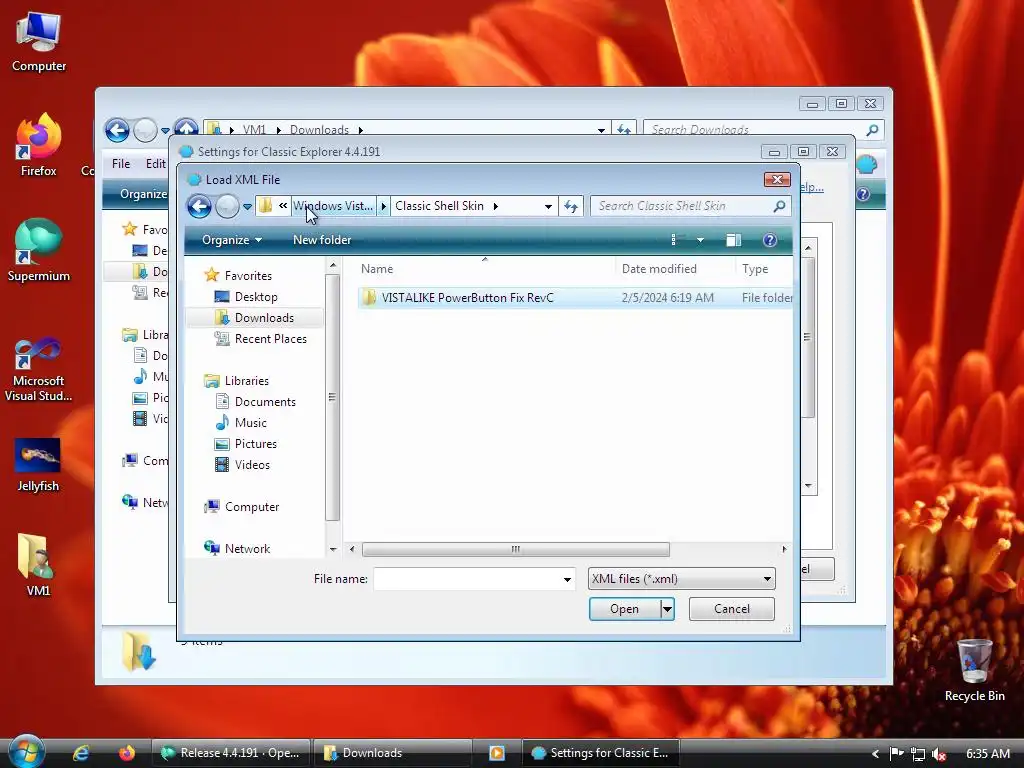Sort files by the Name column header
Viewport: 1024px width, 768px height.
click(x=485, y=269)
